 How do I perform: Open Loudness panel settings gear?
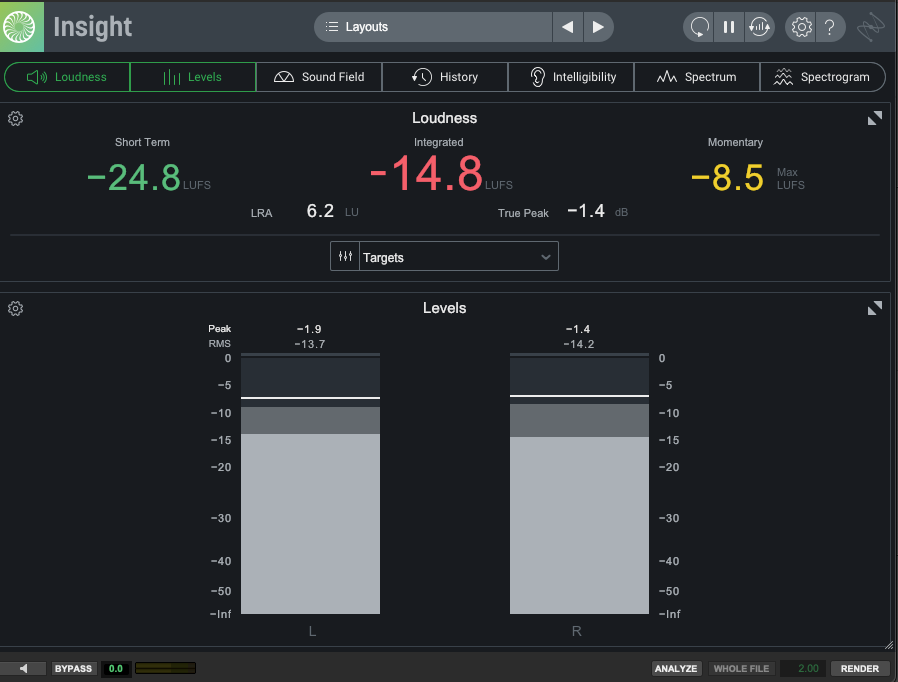[15, 119]
